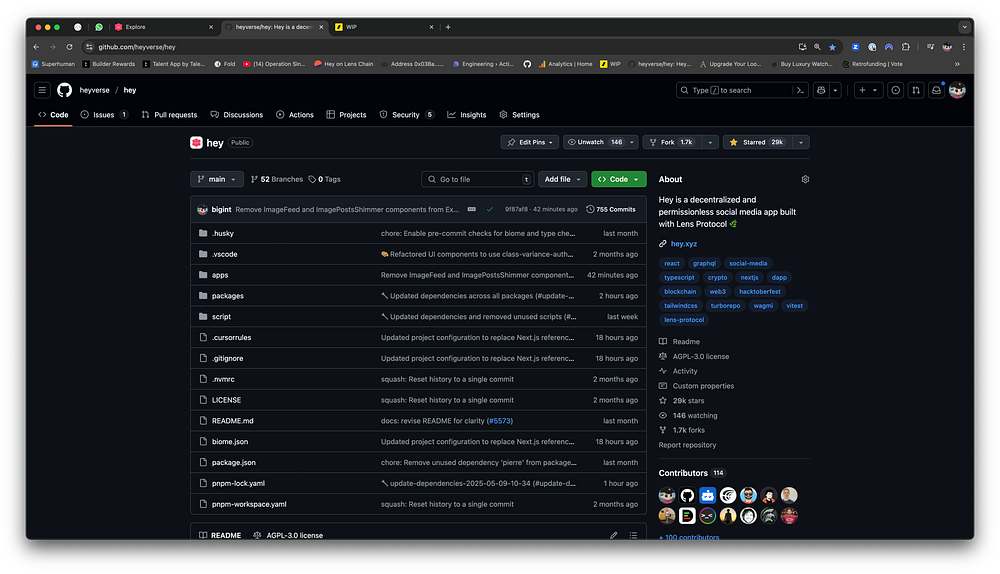The image size is (1000, 574).
Task: Open Report repository link
Action: click(688, 445)
